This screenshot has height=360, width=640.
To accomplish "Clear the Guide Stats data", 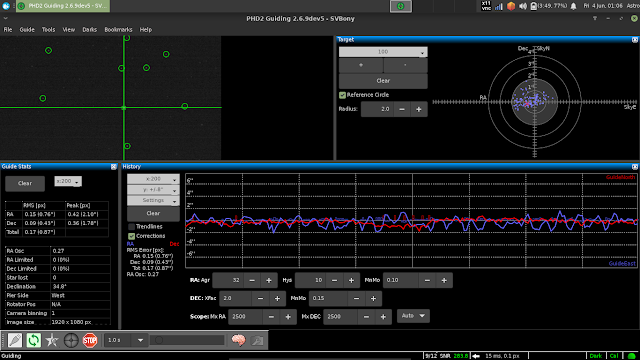I will pyautogui.click(x=25, y=183).
